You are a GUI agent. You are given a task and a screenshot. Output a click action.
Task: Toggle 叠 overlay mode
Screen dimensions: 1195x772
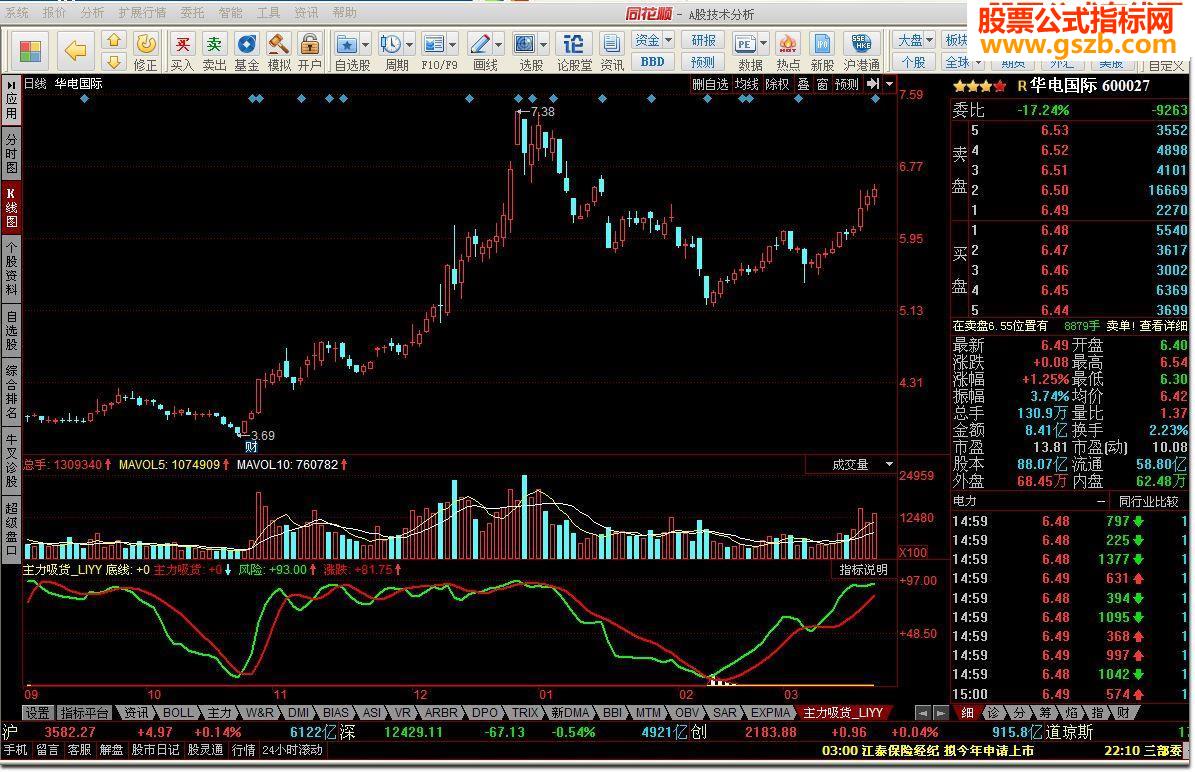(803, 84)
